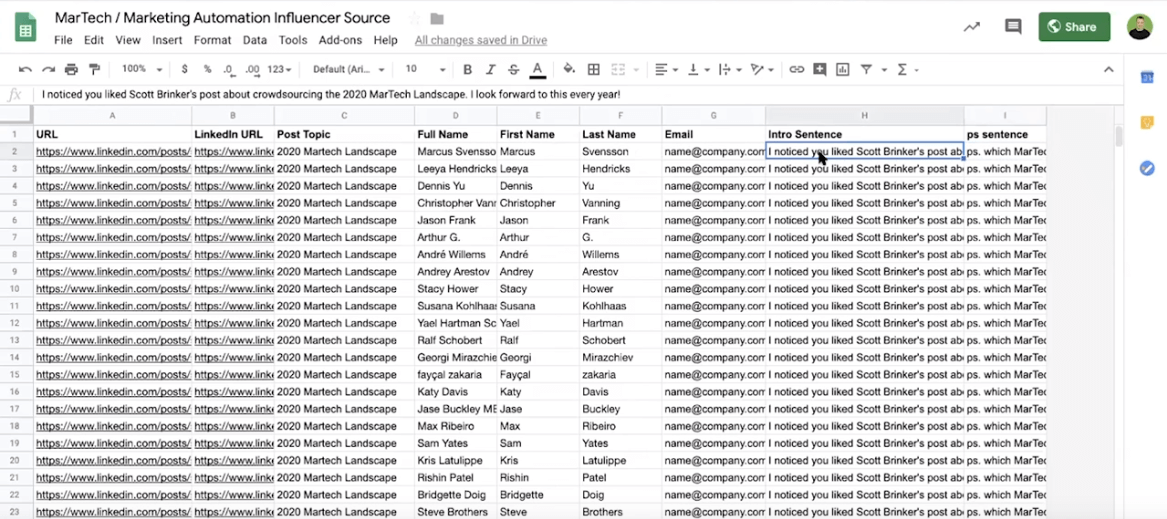
Task: Click the green Share button
Action: pos(1074,27)
